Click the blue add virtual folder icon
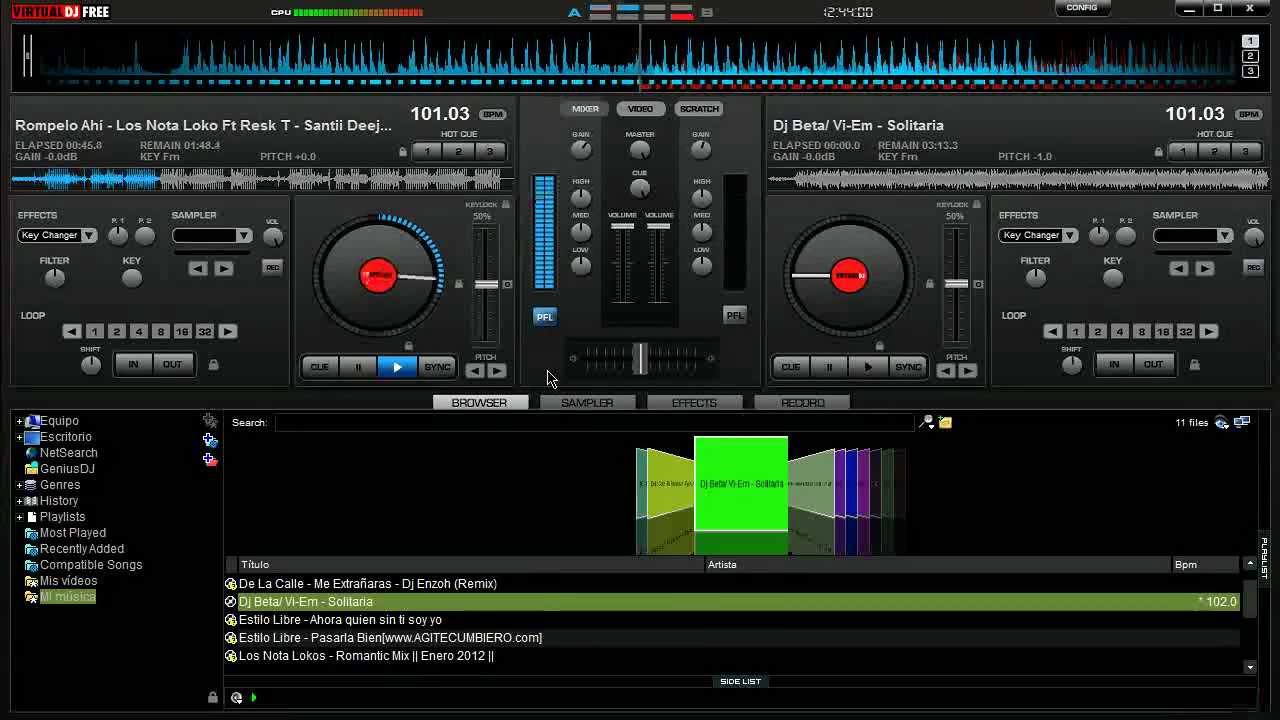 tap(210, 440)
